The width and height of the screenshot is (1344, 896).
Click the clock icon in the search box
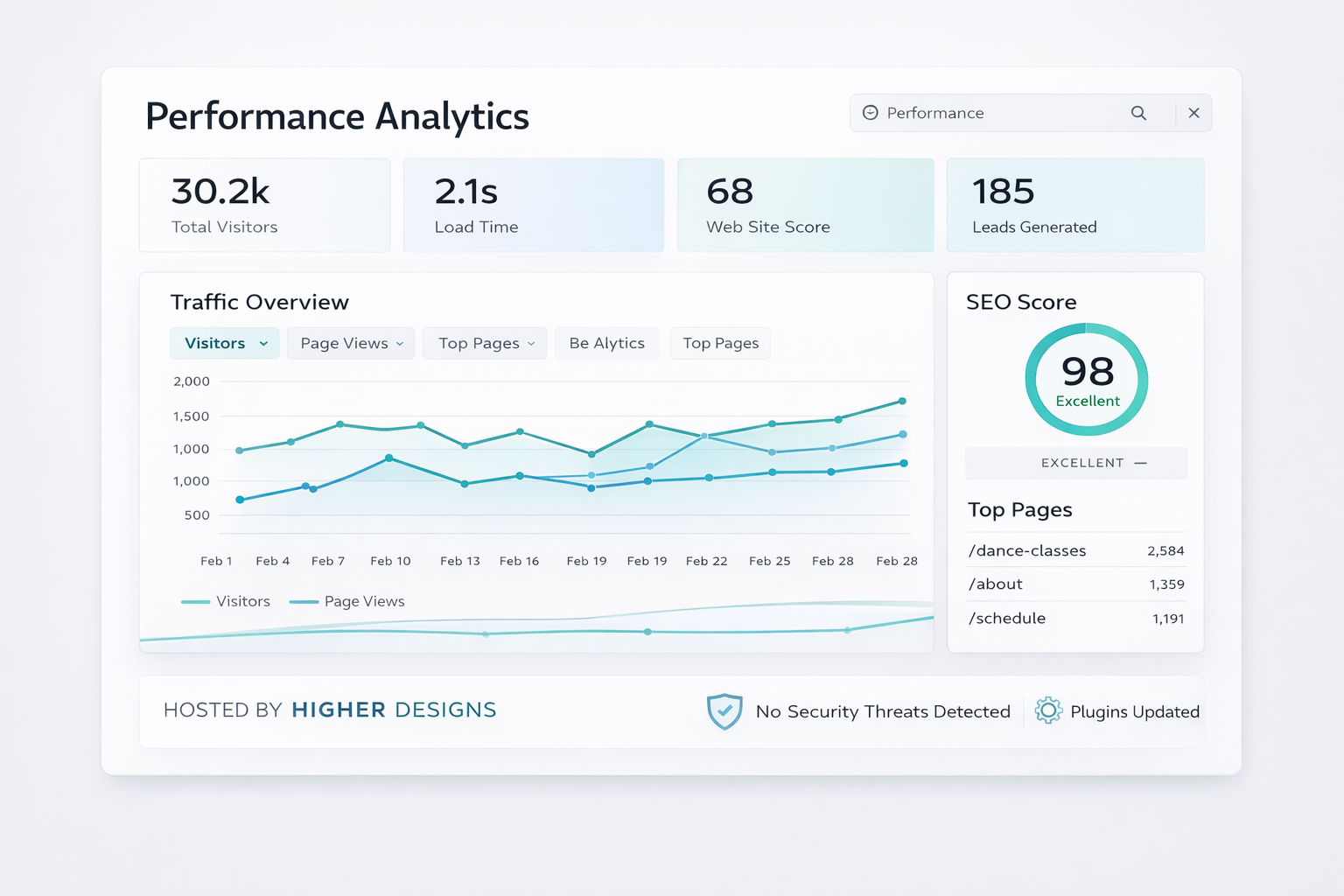coord(870,113)
